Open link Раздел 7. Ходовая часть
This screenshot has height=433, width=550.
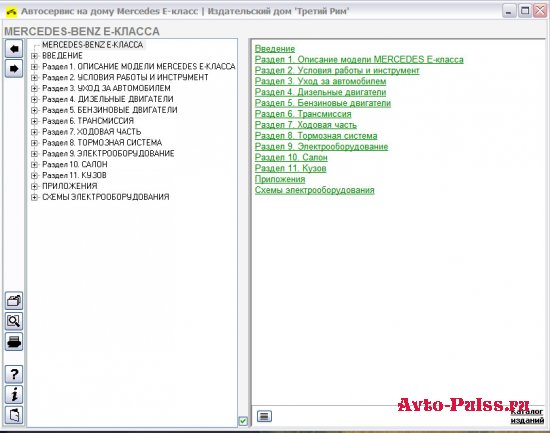306,125
